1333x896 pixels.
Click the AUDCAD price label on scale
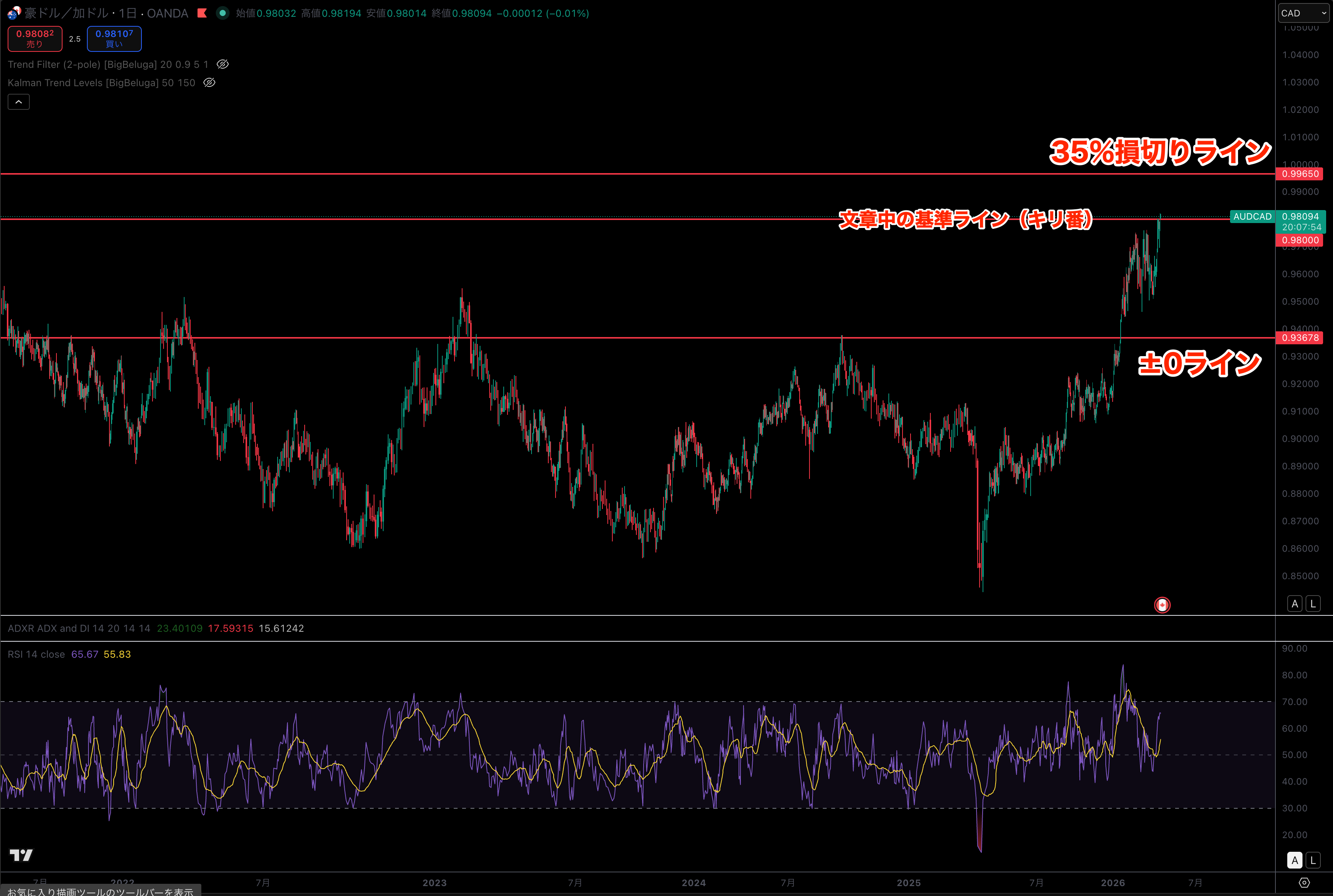click(1252, 217)
